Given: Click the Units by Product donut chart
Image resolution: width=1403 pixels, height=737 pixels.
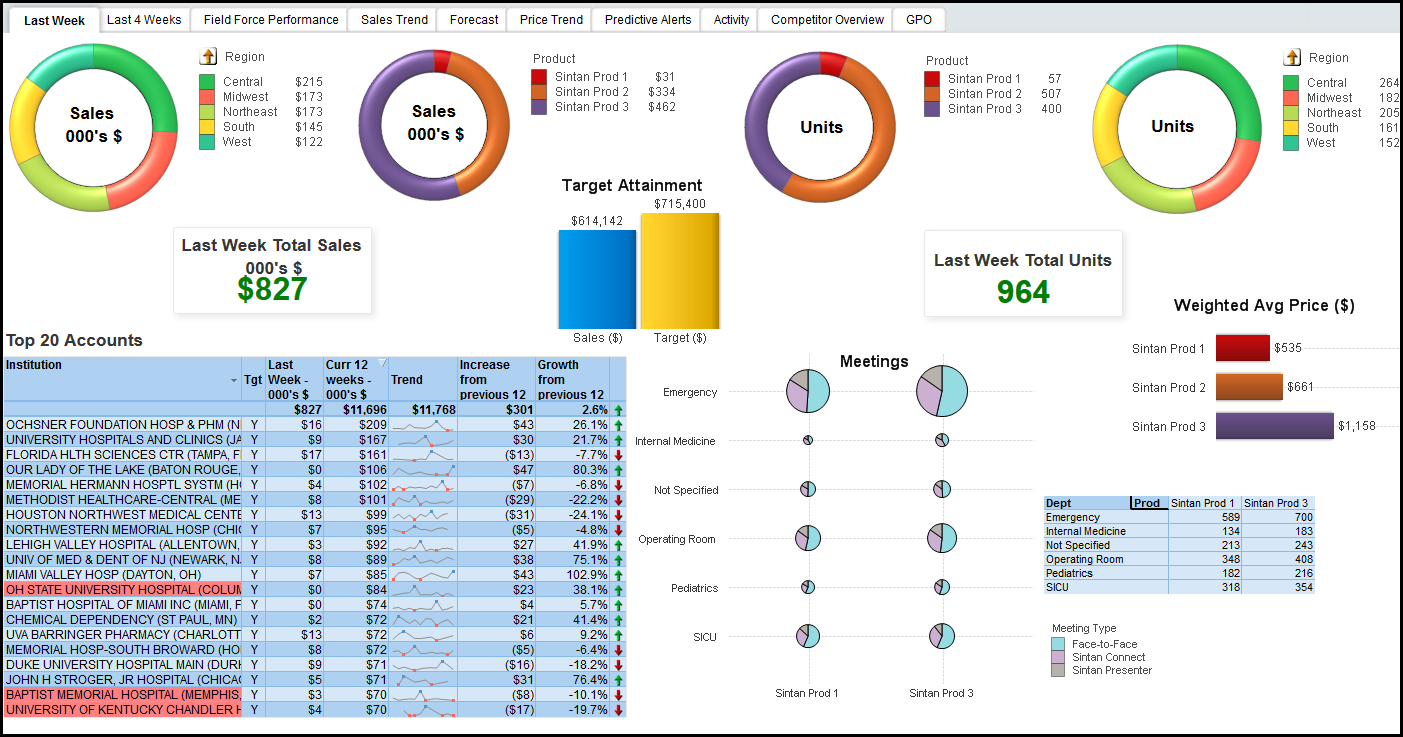Looking at the screenshot, I should click(x=820, y=127).
